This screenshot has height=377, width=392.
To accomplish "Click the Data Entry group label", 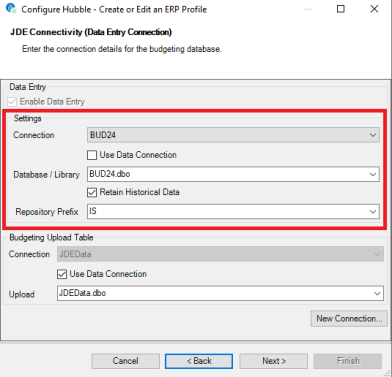I will point(28,87).
